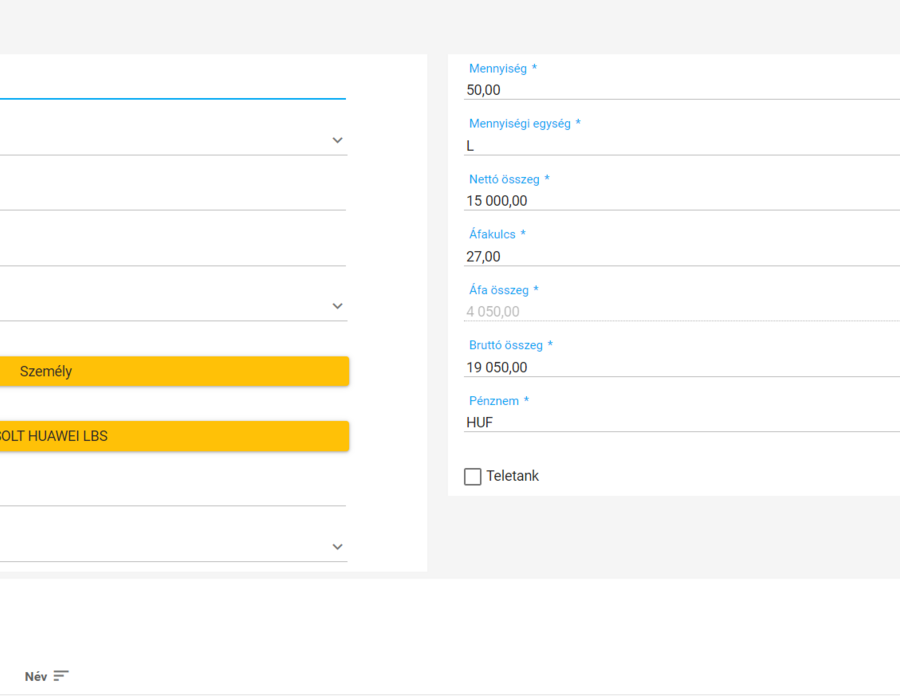Select the yellow HUAWEI LBS button
Viewport: 900px width, 700px height.
(174, 436)
